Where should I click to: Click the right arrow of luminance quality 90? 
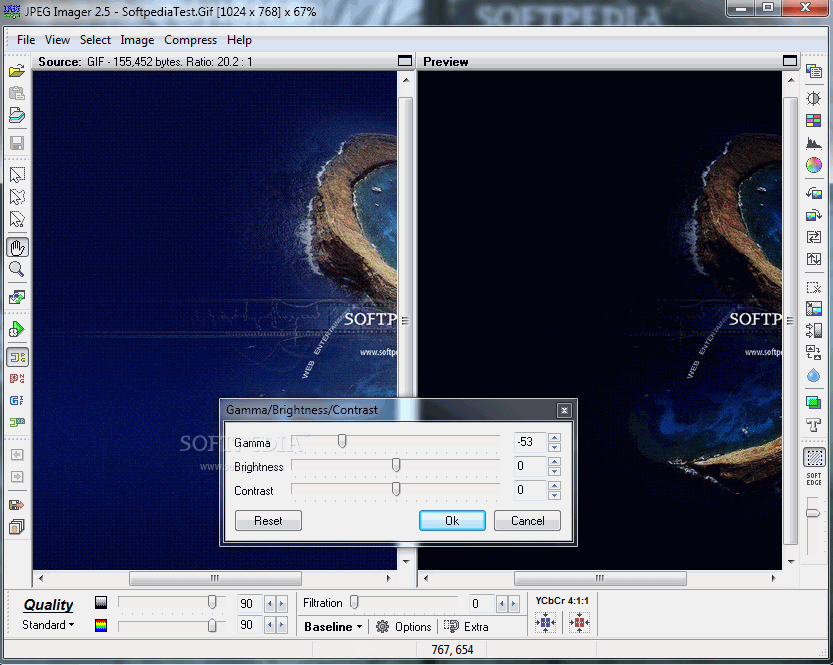click(282, 604)
